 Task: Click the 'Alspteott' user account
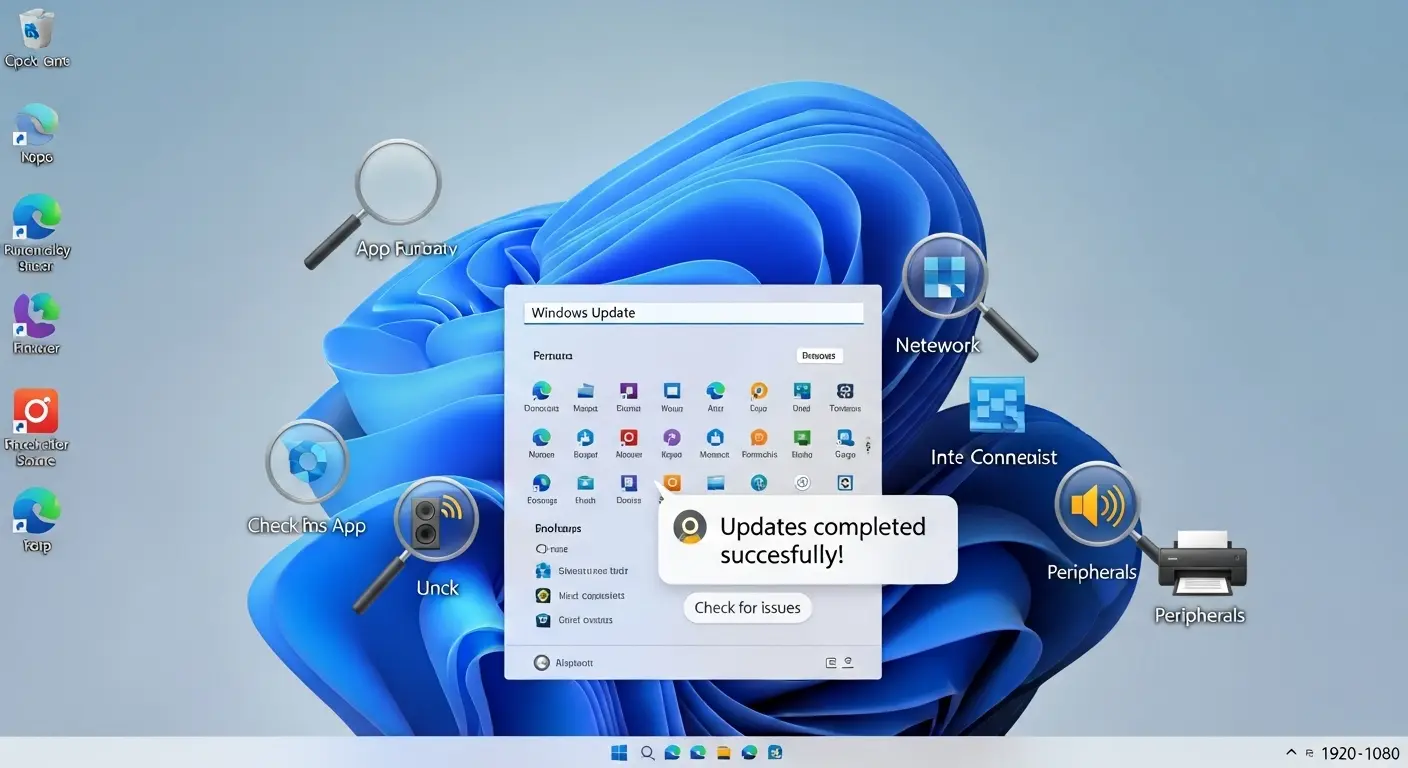coord(564,662)
